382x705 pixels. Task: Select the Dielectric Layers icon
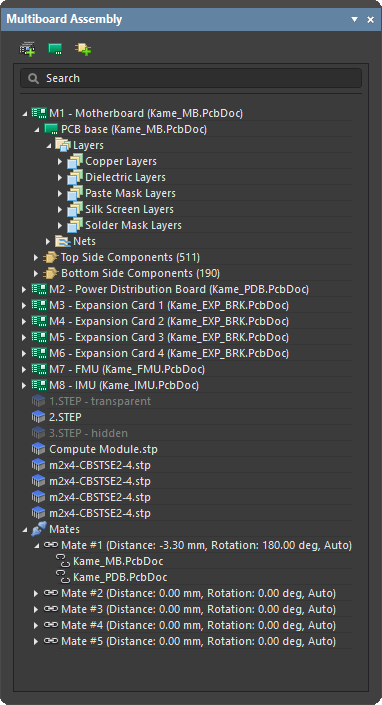point(75,178)
